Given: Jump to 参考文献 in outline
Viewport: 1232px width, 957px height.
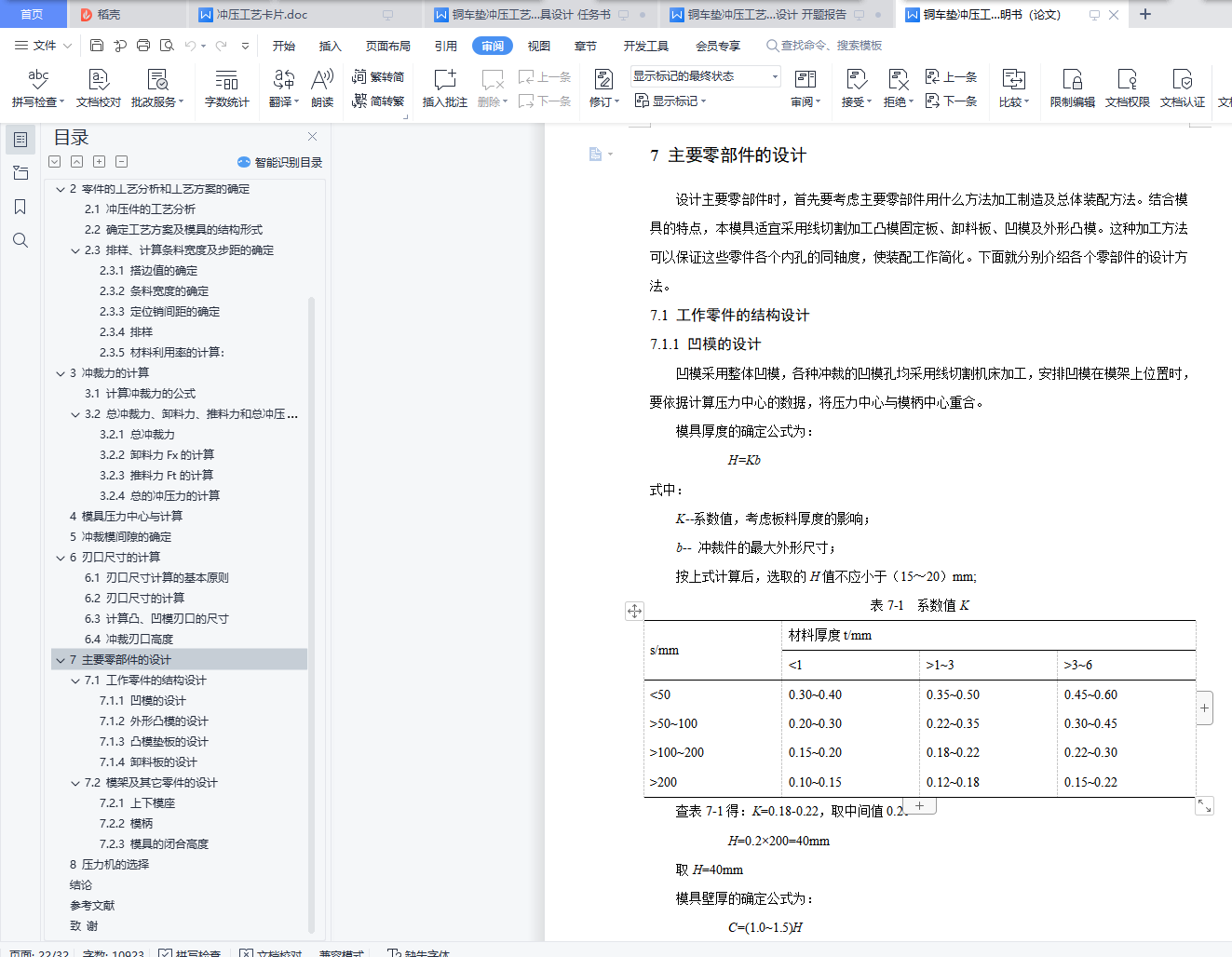Looking at the screenshot, I should point(92,906).
